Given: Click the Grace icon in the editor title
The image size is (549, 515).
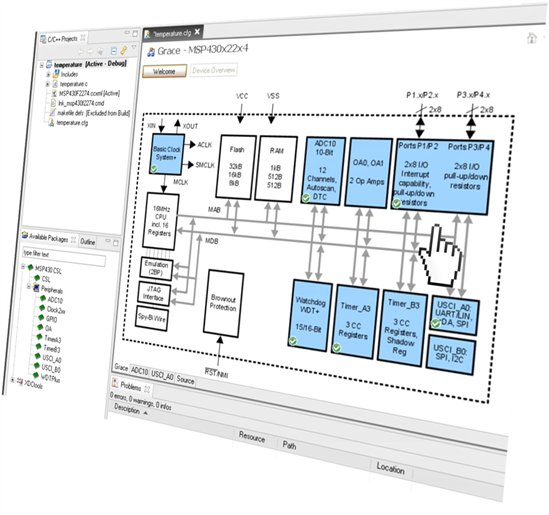Looking at the screenshot, I should point(151,52).
